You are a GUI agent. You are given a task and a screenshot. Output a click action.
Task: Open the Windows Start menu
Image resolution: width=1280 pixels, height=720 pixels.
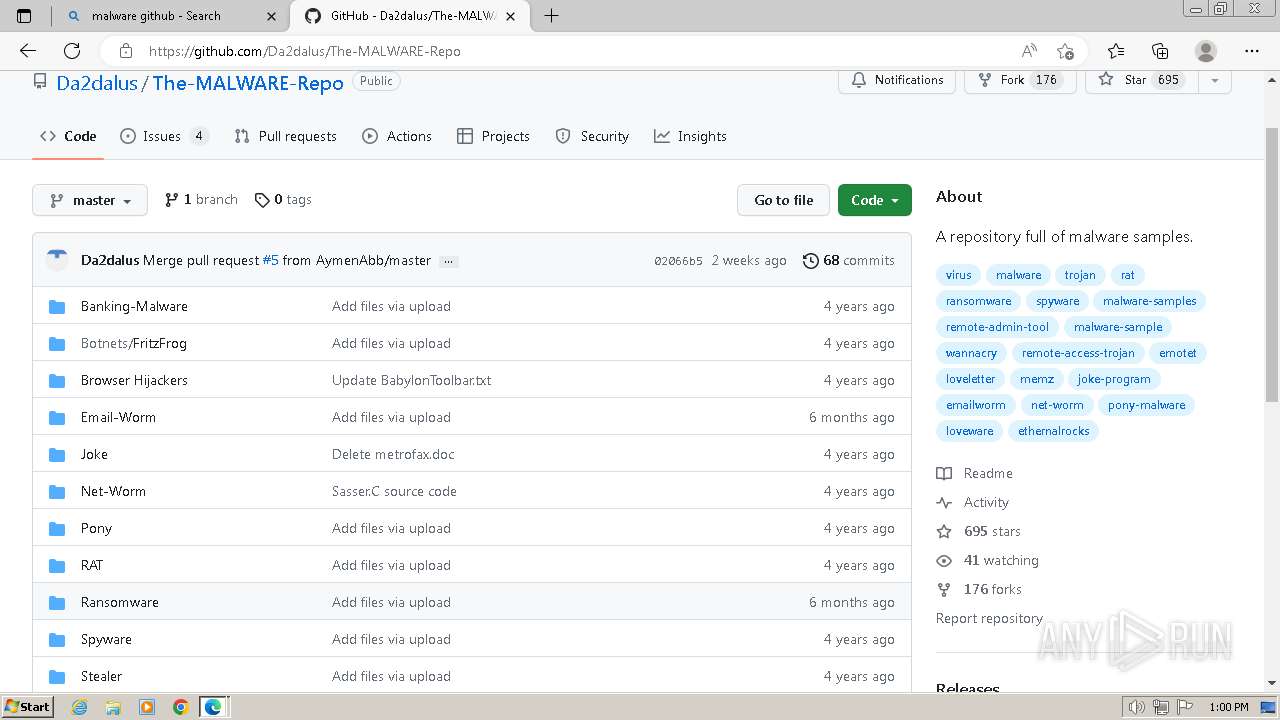27,707
